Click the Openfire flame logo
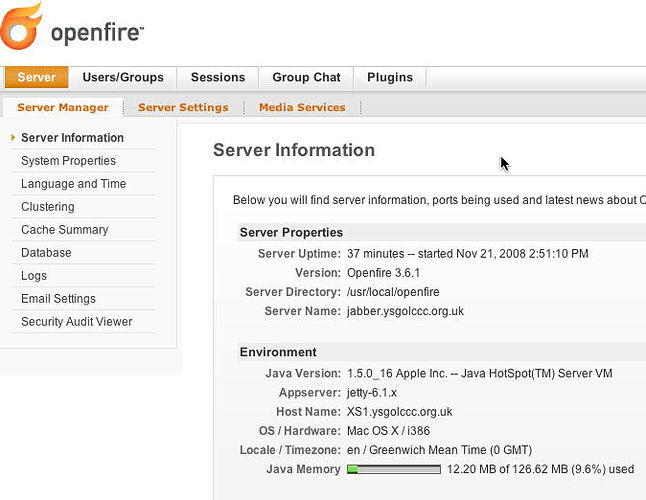Screen dimensions: 646x500 [x=21, y=26]
